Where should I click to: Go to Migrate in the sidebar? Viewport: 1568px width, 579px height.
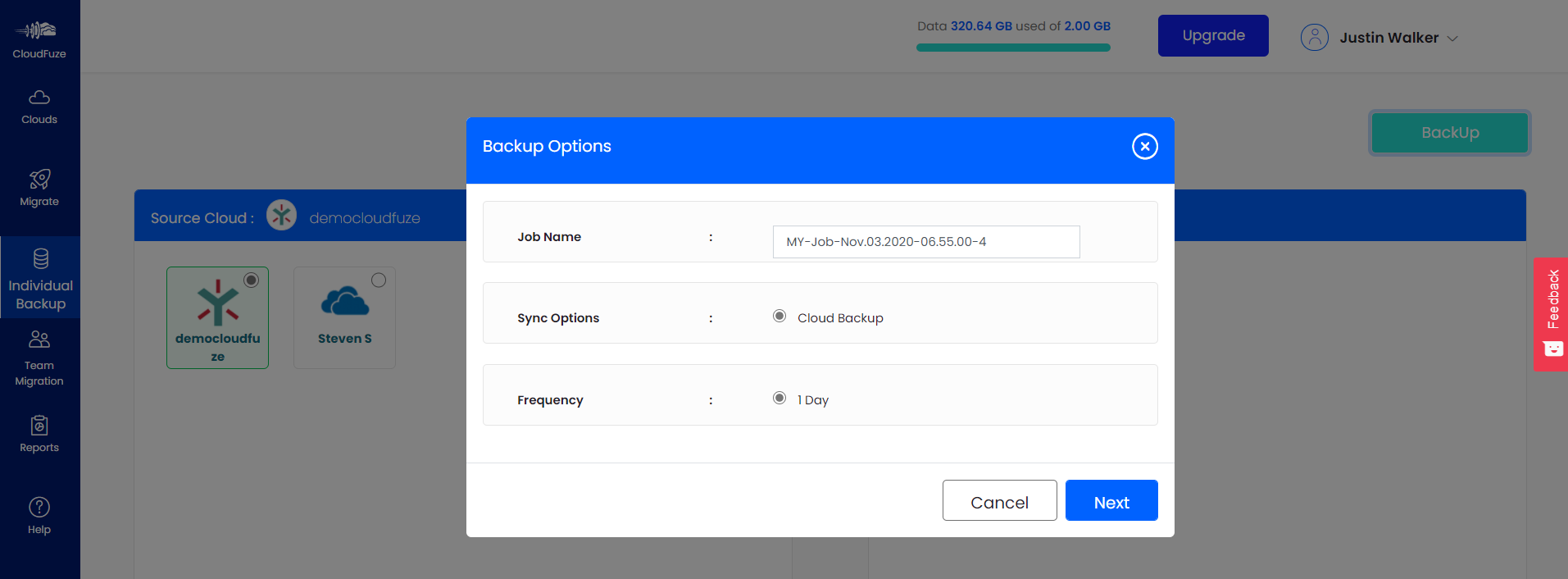point(39,189)
